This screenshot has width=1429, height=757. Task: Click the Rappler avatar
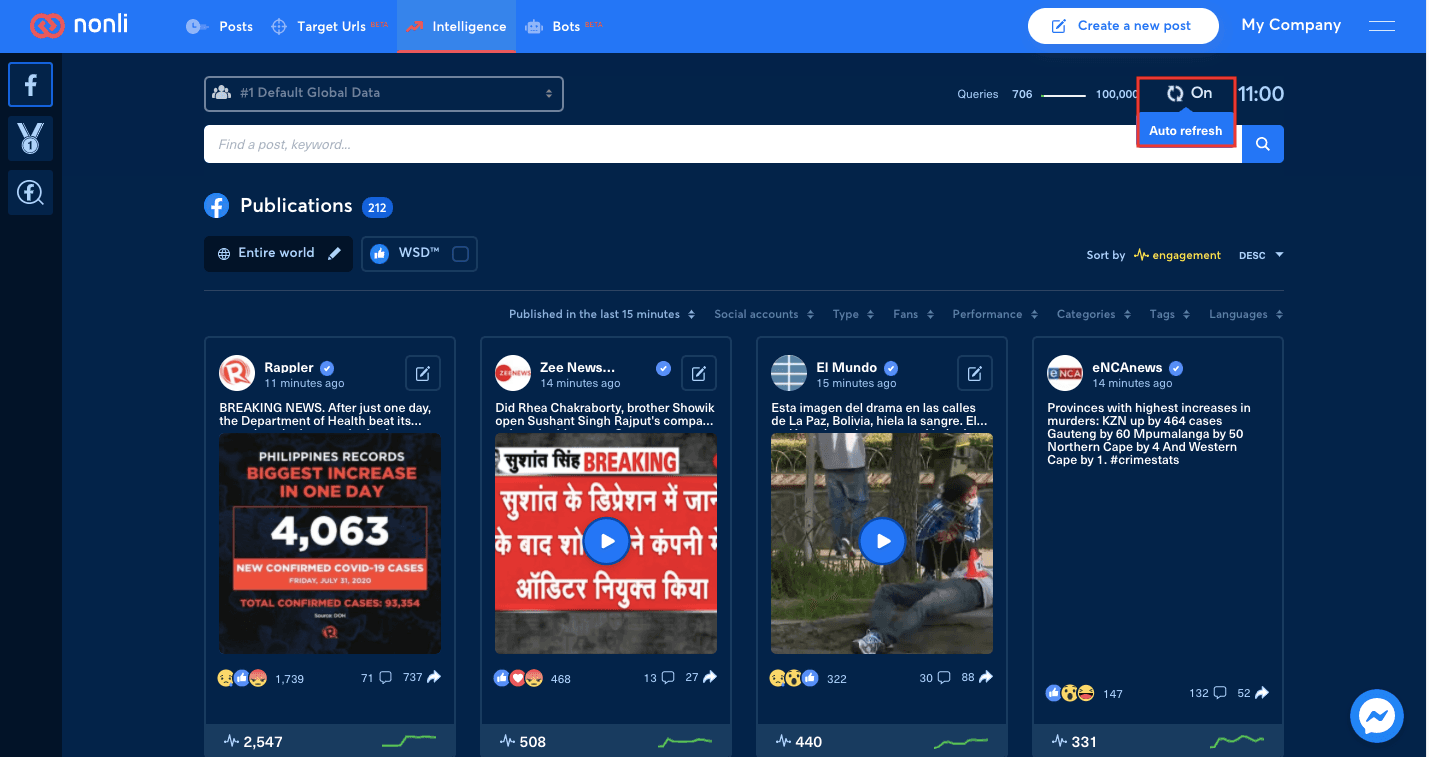pos(237,374)
